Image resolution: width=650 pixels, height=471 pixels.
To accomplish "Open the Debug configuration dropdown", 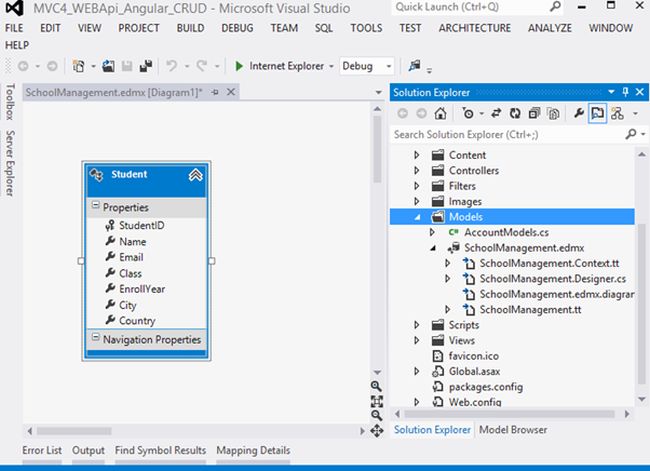I will point(388,66).
